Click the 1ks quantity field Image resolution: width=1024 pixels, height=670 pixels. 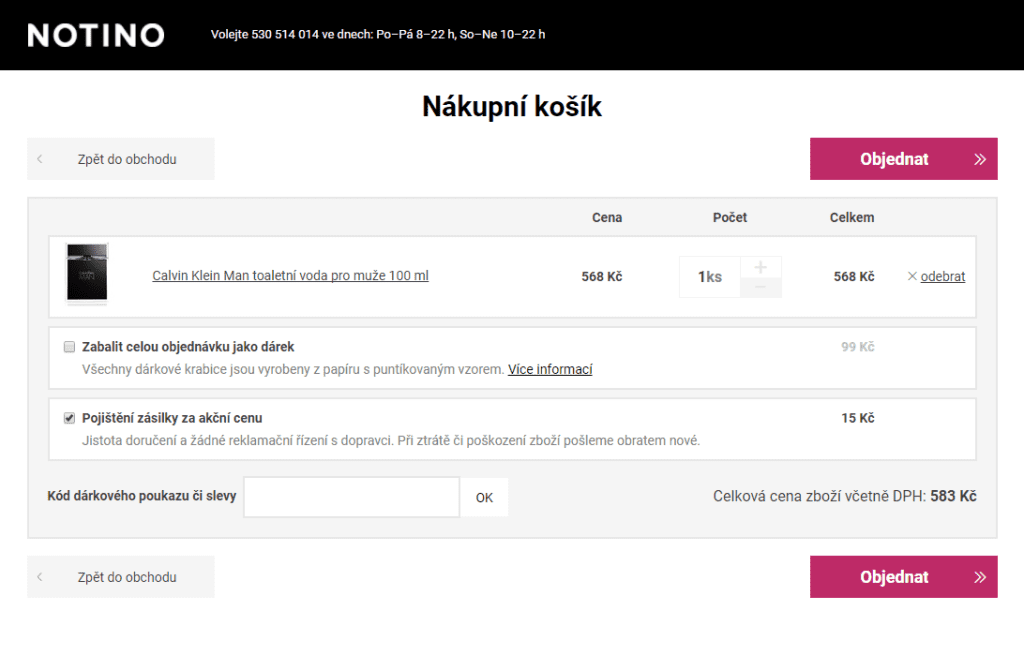tap(710, 277)
